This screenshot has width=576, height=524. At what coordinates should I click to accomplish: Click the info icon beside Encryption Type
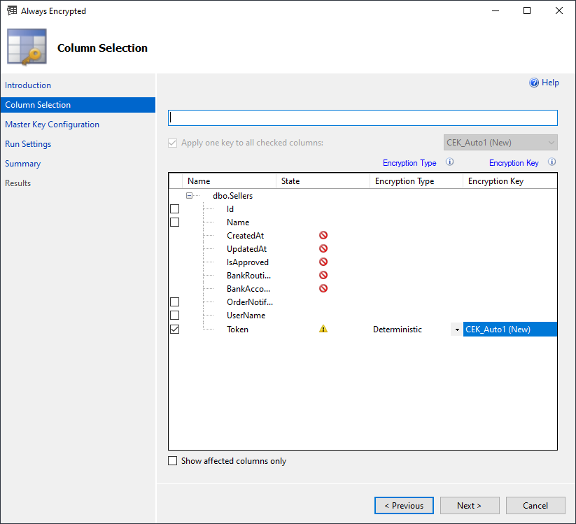pos(450,162)
